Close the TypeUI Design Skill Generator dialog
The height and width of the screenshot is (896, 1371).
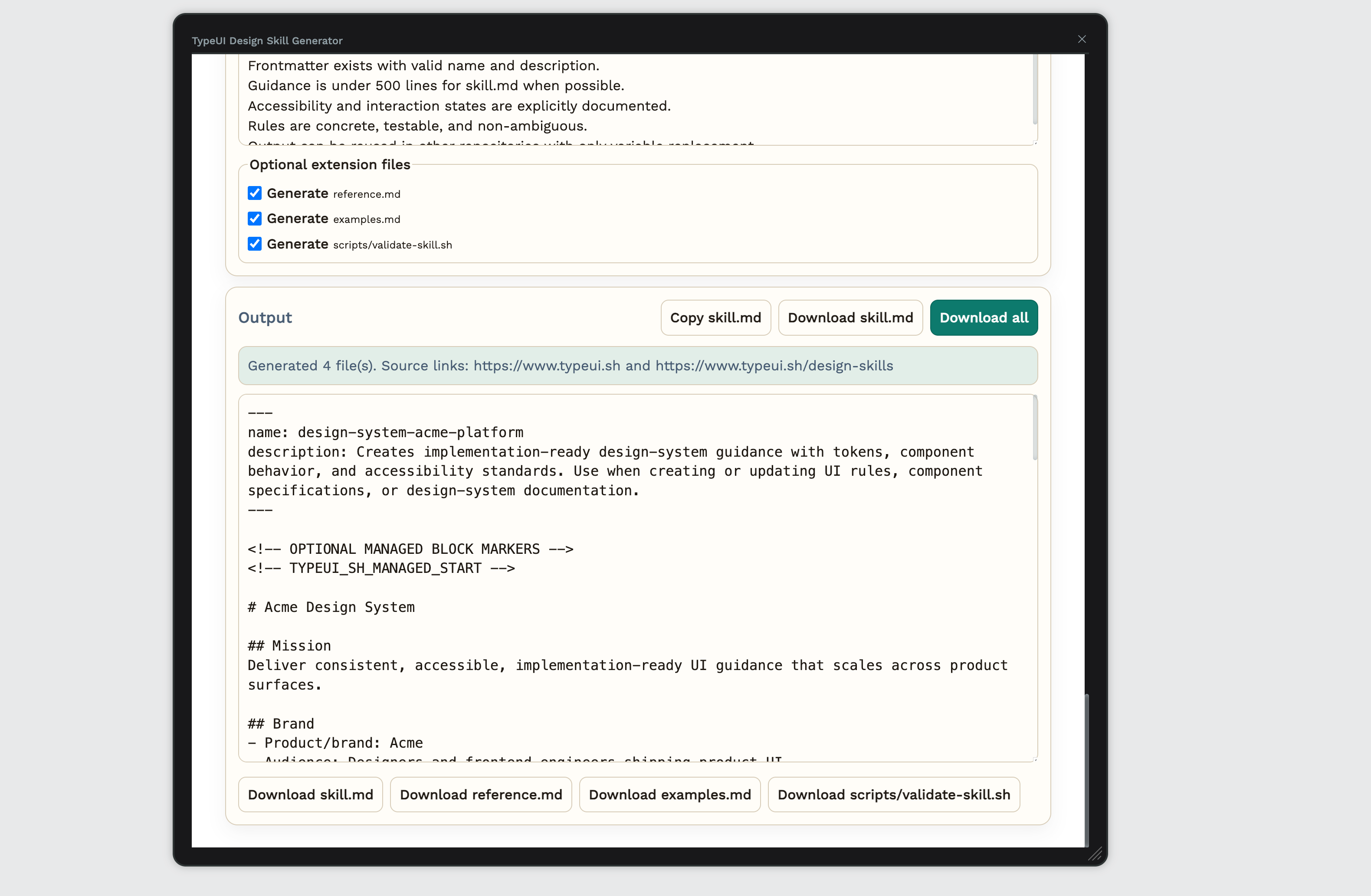[x=1081, y=39]
